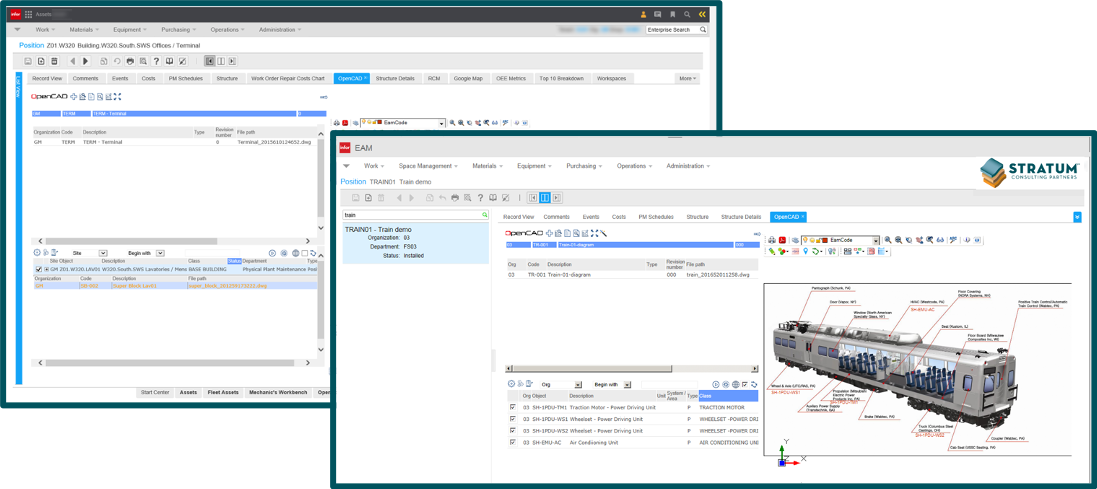The width and height of the screenshot is (1097, 489).
Task: Expand the blue tabs overflow chevron in EAM
Action: [x=1077, y=217]
